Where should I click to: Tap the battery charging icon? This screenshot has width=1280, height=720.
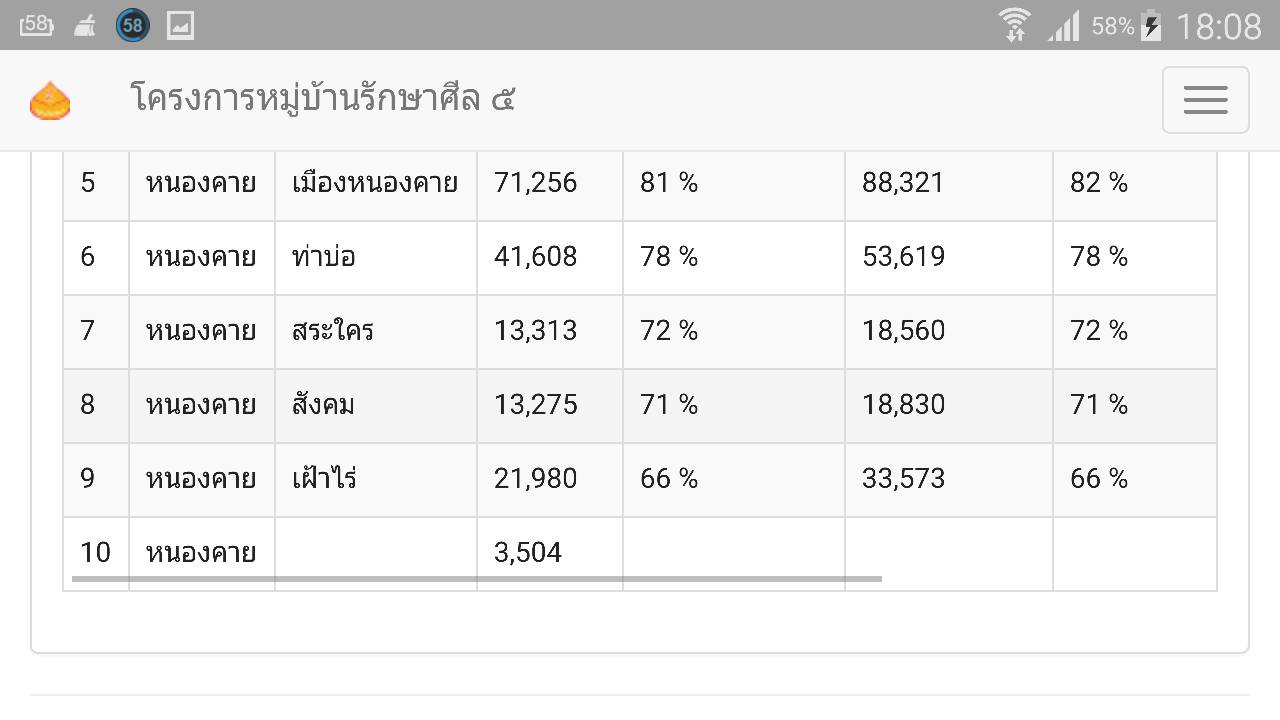click(x=1151, y=25)
